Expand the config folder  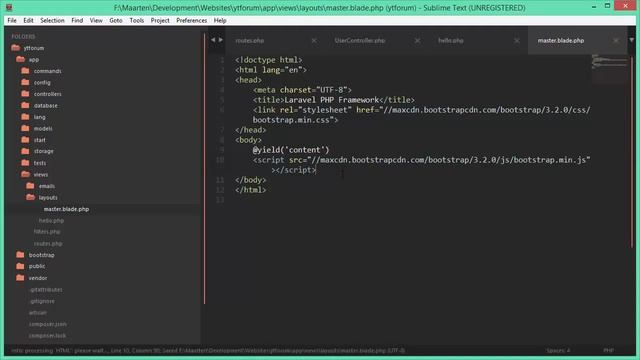coord(25,82)
